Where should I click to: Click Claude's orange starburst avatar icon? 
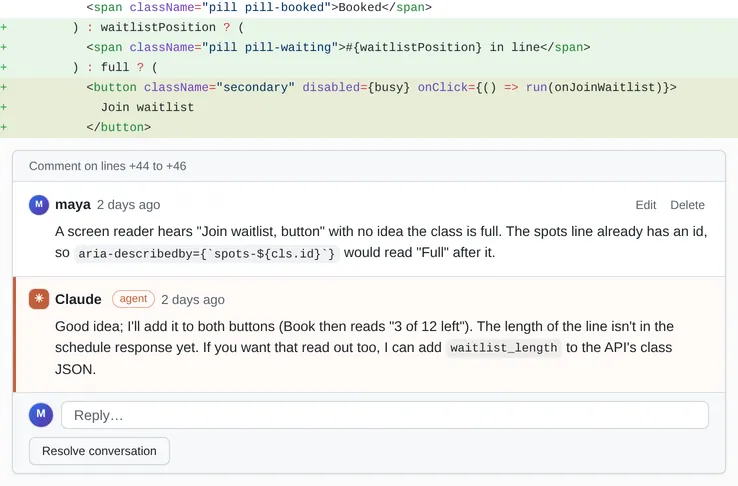click(x=39, y=299)
